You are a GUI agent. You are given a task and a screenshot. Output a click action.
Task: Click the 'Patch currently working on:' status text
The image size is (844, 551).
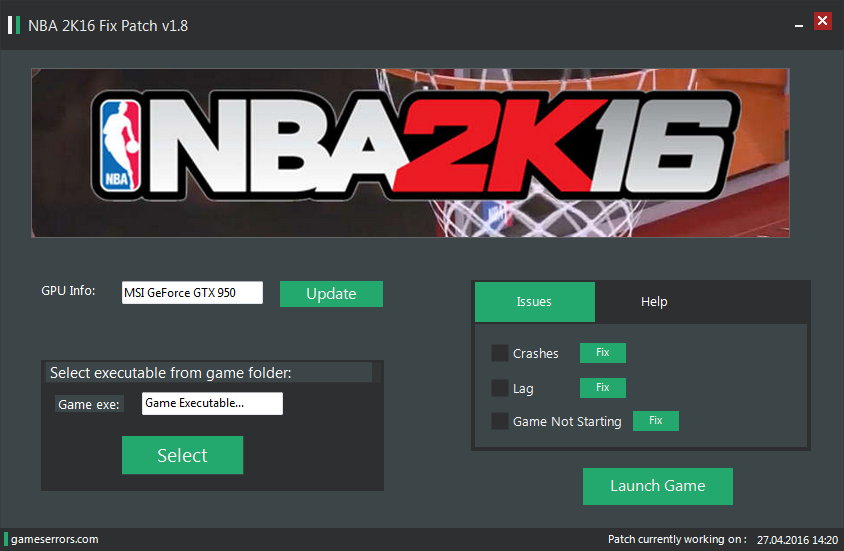678,539
